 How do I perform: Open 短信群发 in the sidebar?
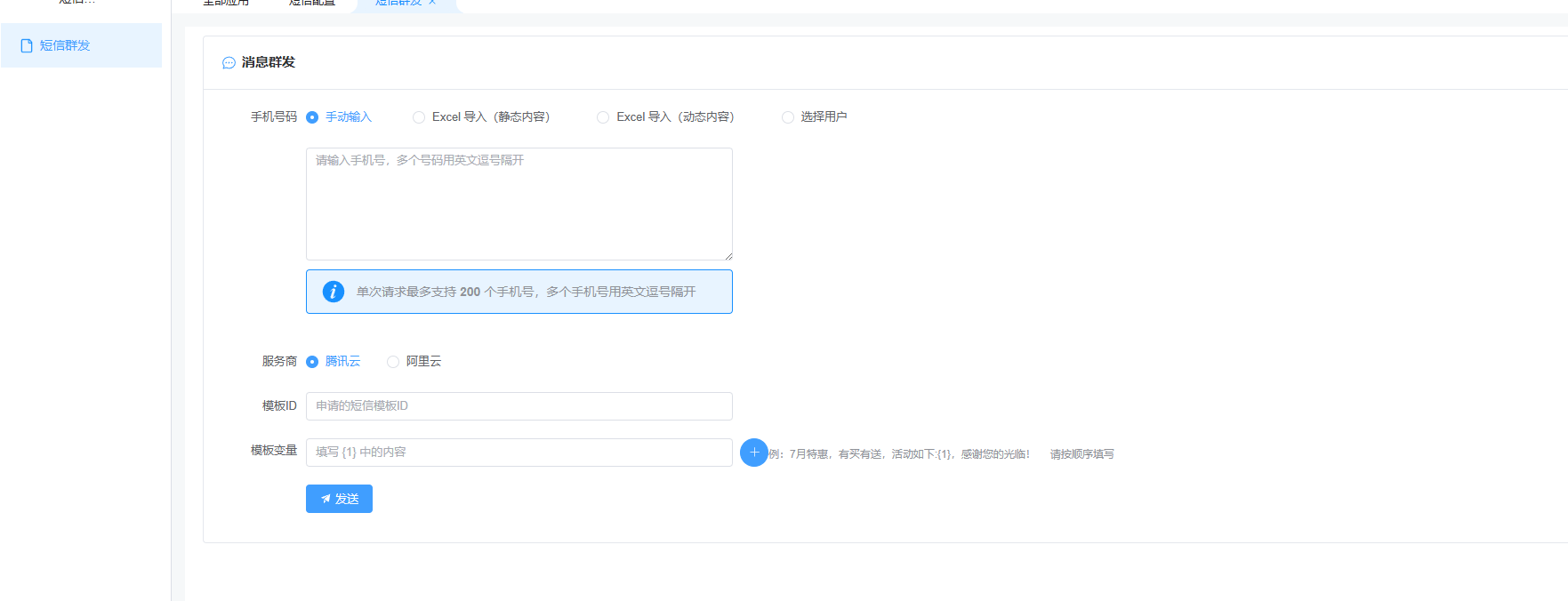pos(81,45)
